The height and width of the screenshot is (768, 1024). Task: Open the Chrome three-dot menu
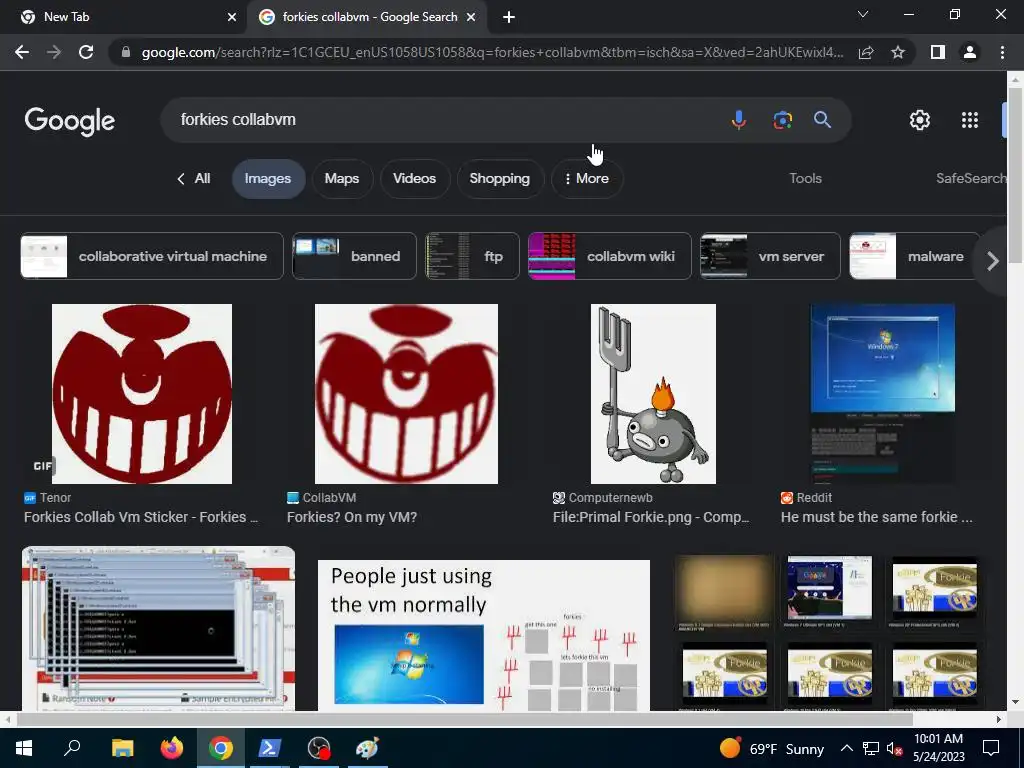[1002, 52]
